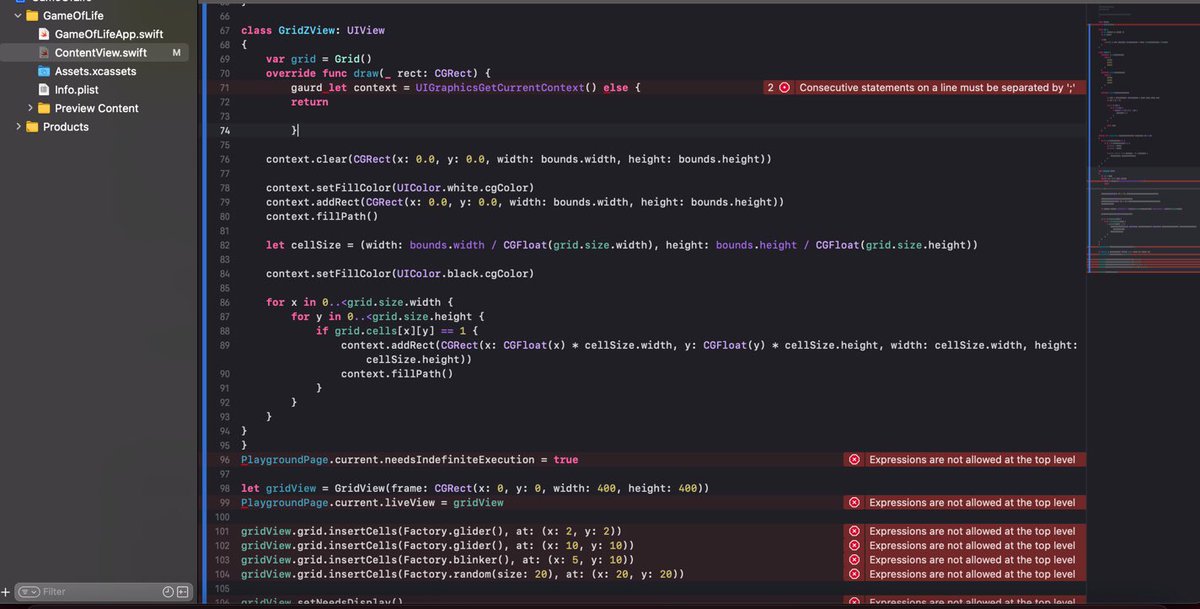The height and width of the screenshot is (609, 1200).
Task: Click line number 74 in gutter
Action: pyautogui.click(x=224, y=131)
